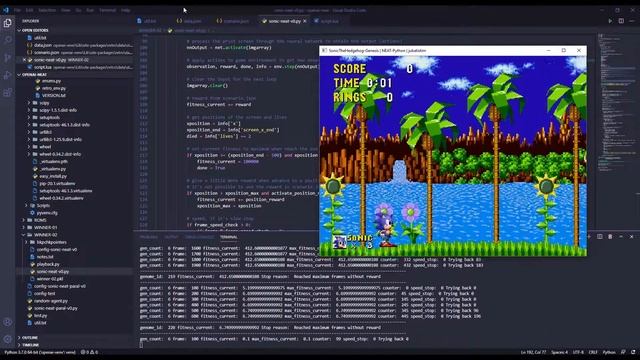The image size is (640, 360).
Task: Split the editor with the split icon
Action: pos(621,21)
